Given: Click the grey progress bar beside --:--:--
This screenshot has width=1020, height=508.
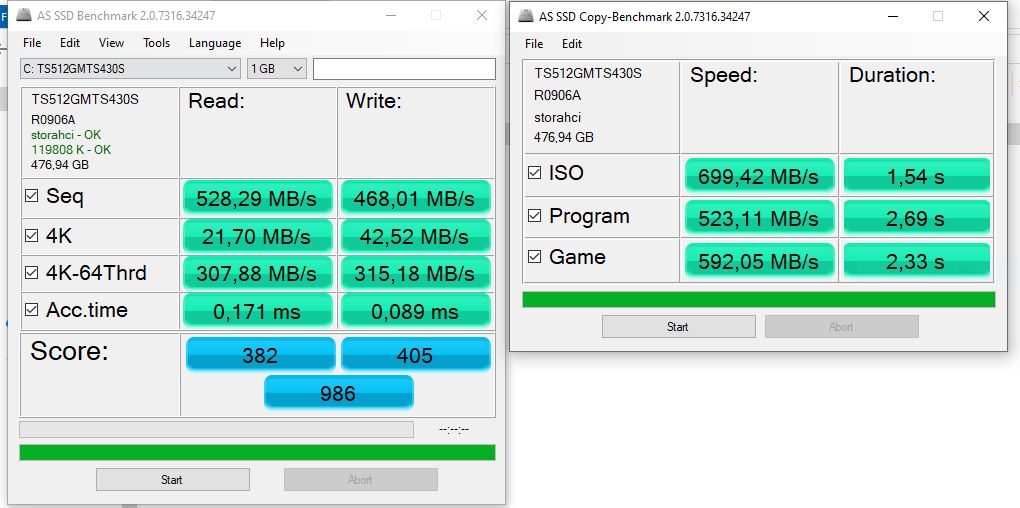Looking at the screenshot, I should tap(216, 430).
